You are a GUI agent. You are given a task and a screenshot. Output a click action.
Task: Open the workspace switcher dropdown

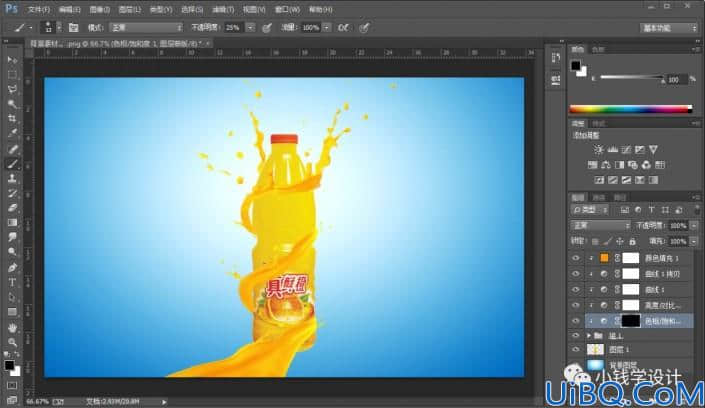pyautogui.click(x=669, y=28)
